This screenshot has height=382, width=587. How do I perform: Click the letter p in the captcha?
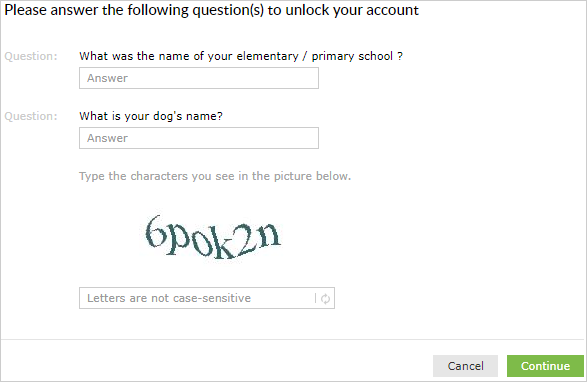pos(176,240)
